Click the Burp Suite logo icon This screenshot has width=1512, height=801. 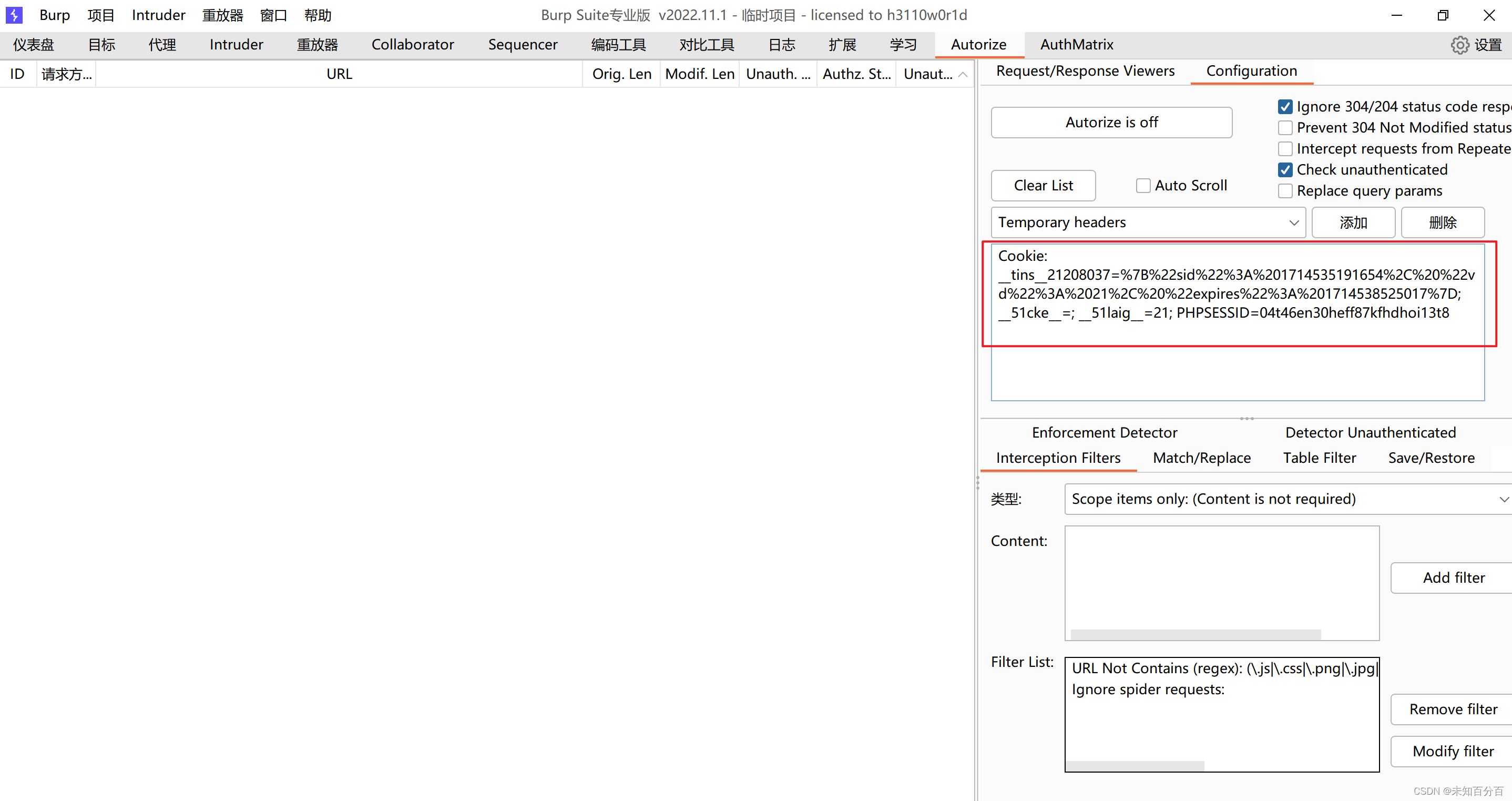14,15
